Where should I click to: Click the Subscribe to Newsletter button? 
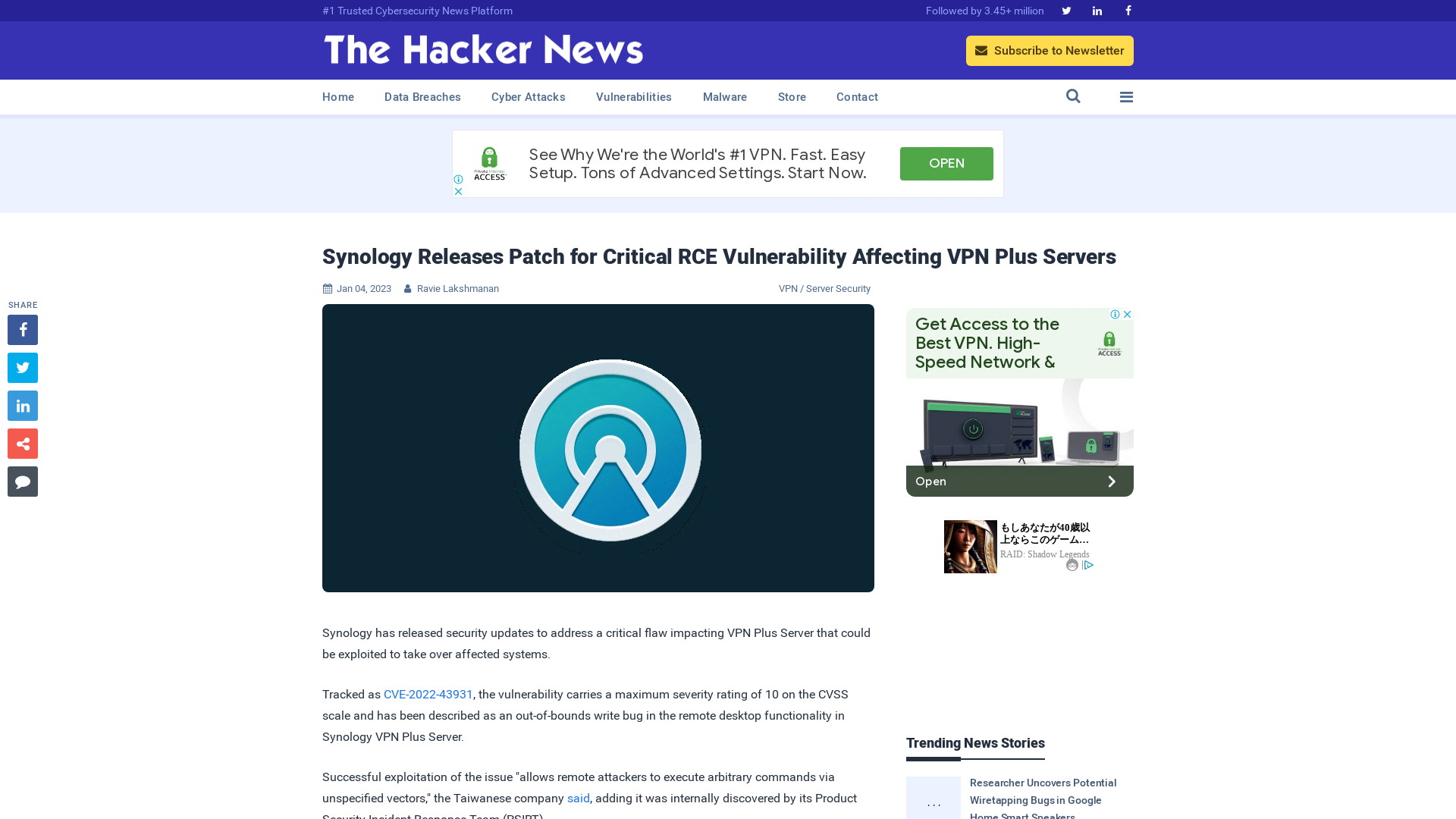coord(1049,50)
